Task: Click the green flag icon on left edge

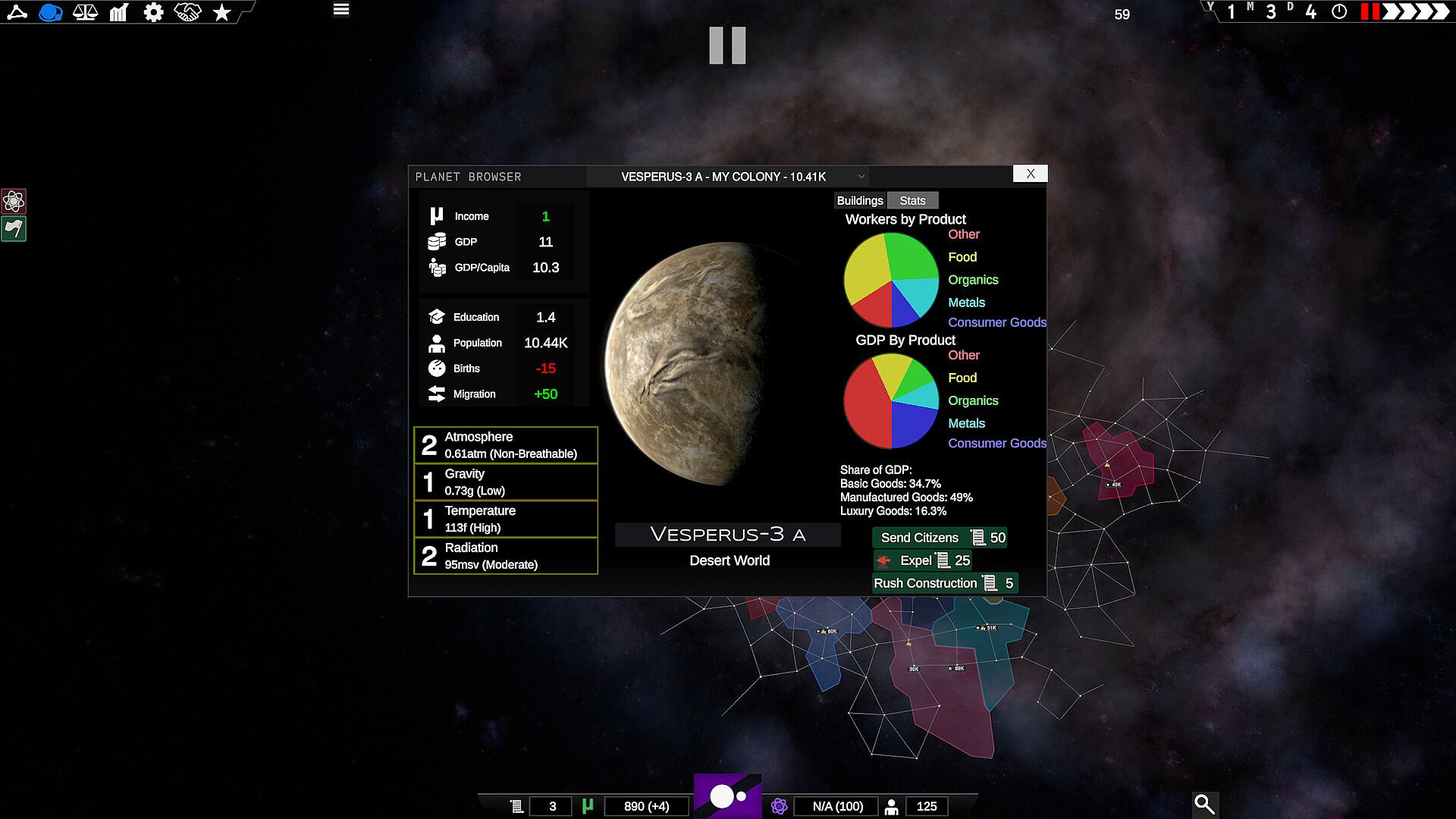Action: [14, 228]
